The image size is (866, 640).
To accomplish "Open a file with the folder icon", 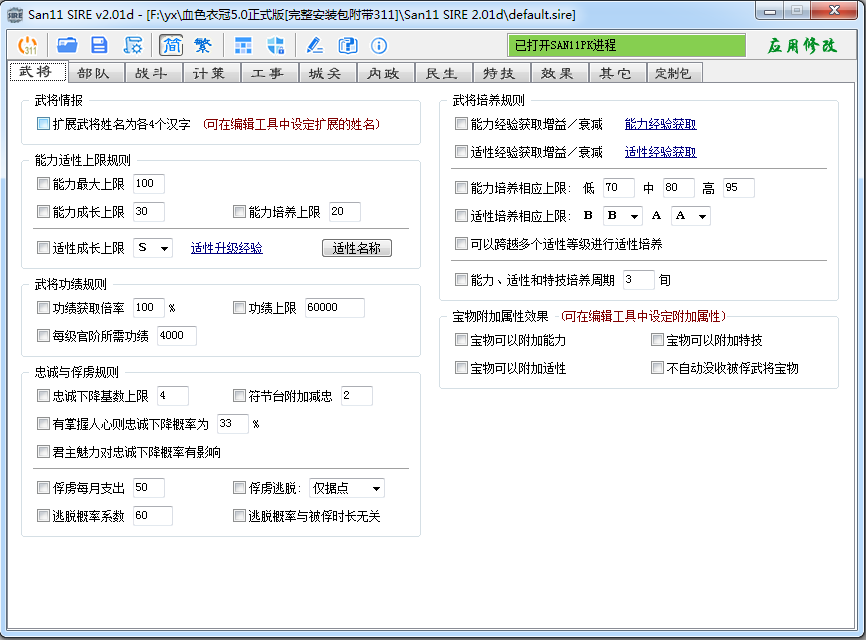I will pos(67,45).
